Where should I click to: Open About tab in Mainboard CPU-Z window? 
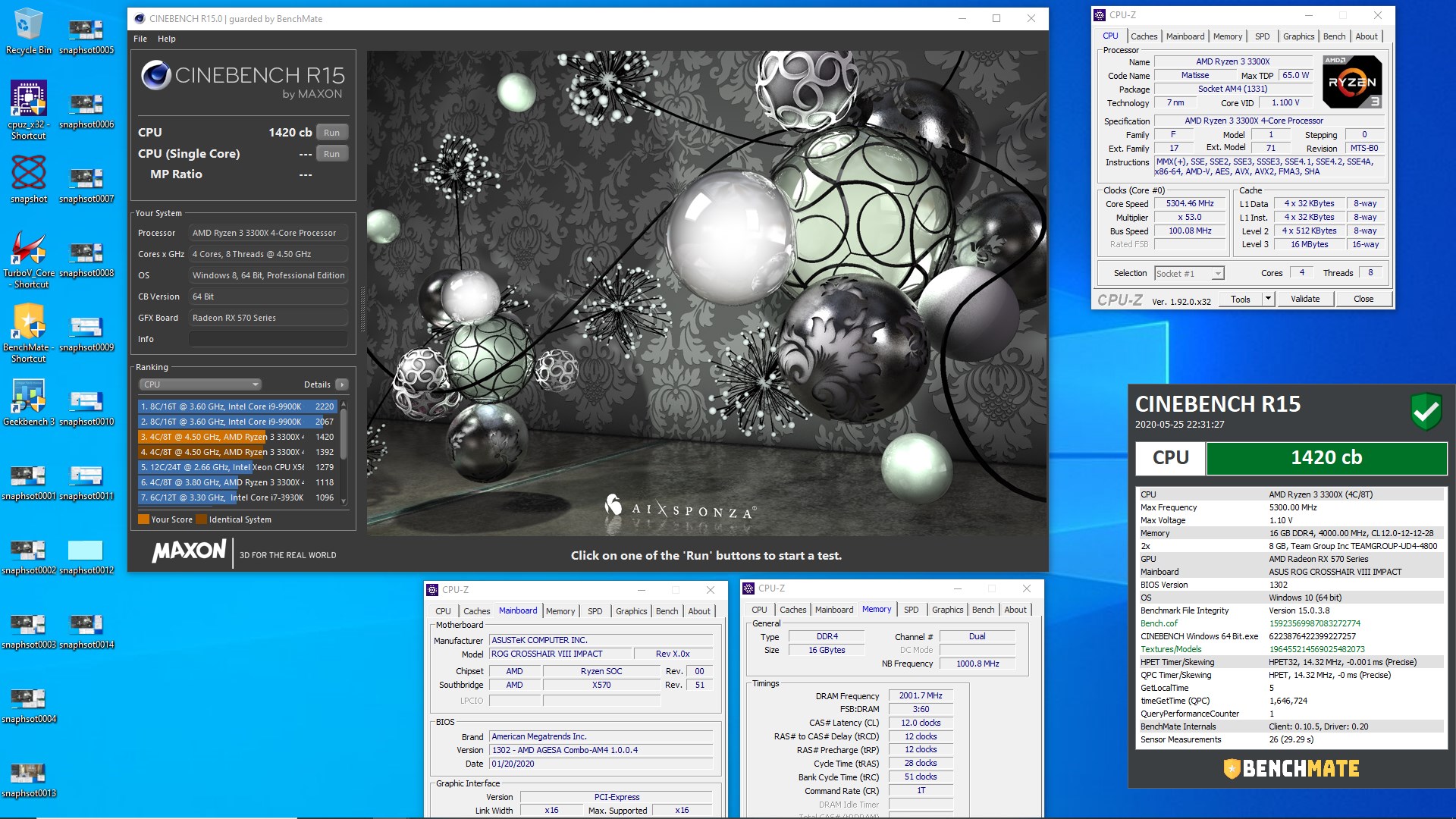699,611
